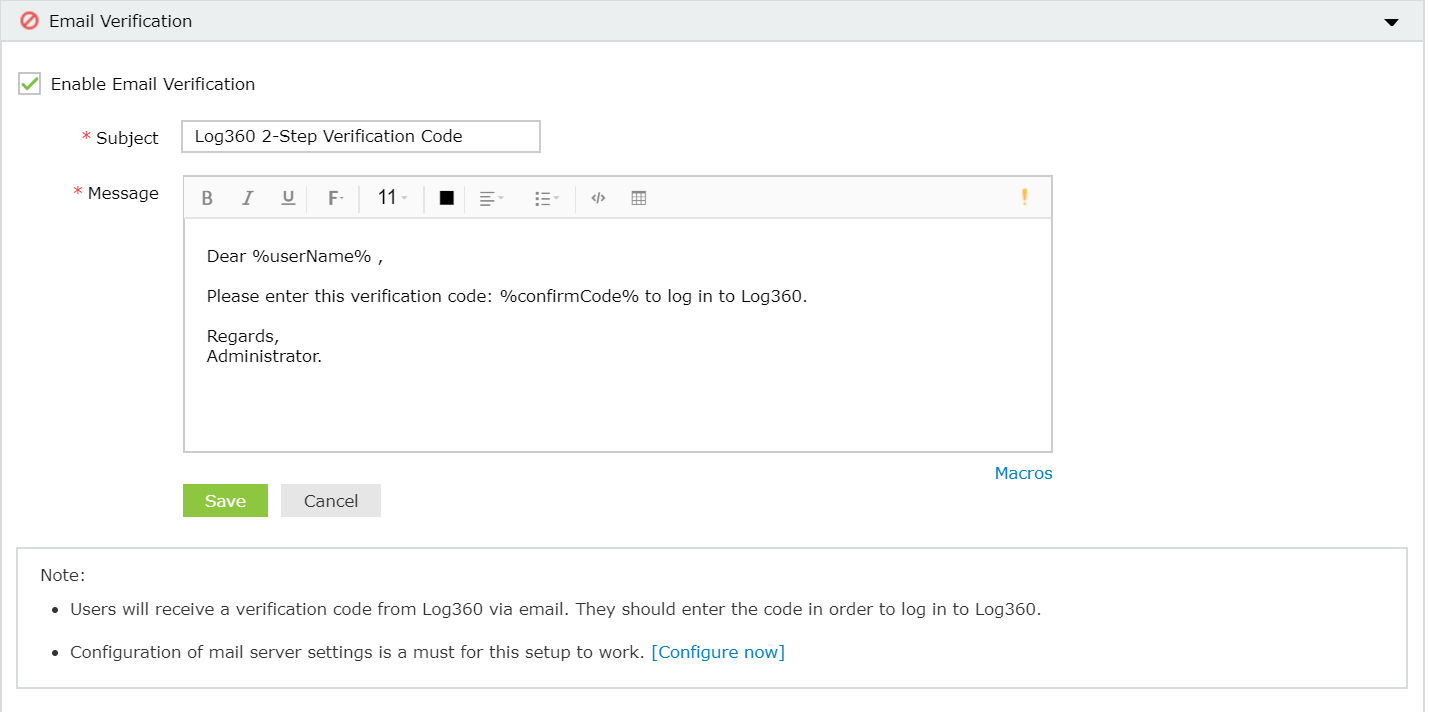Disable the Enable Email Verification option

(x=28, y=84)
